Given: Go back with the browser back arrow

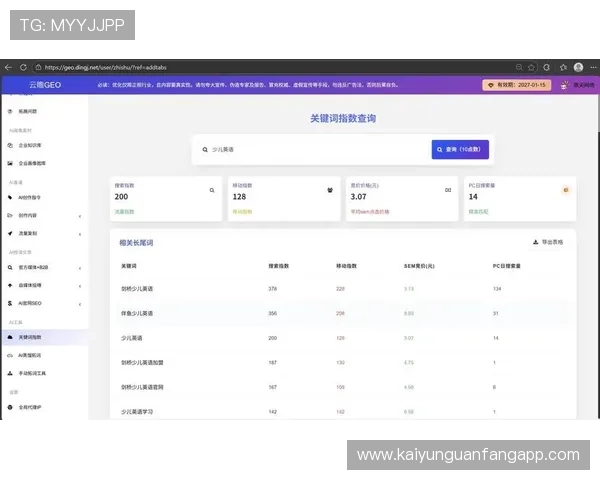Looking at the screenshot, I should tap(8, 67).
